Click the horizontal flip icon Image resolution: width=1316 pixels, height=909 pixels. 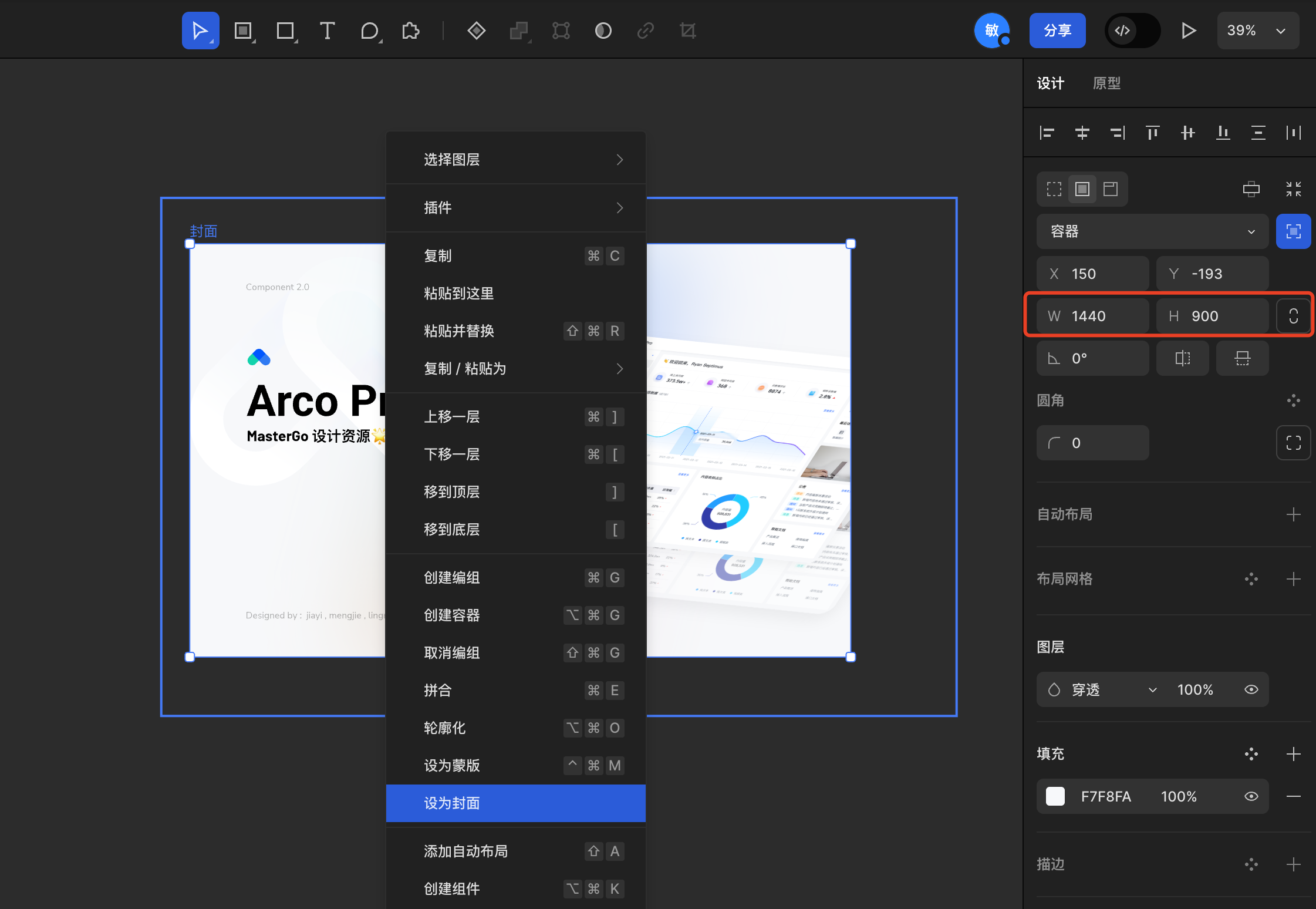(x=1183, y=358)
